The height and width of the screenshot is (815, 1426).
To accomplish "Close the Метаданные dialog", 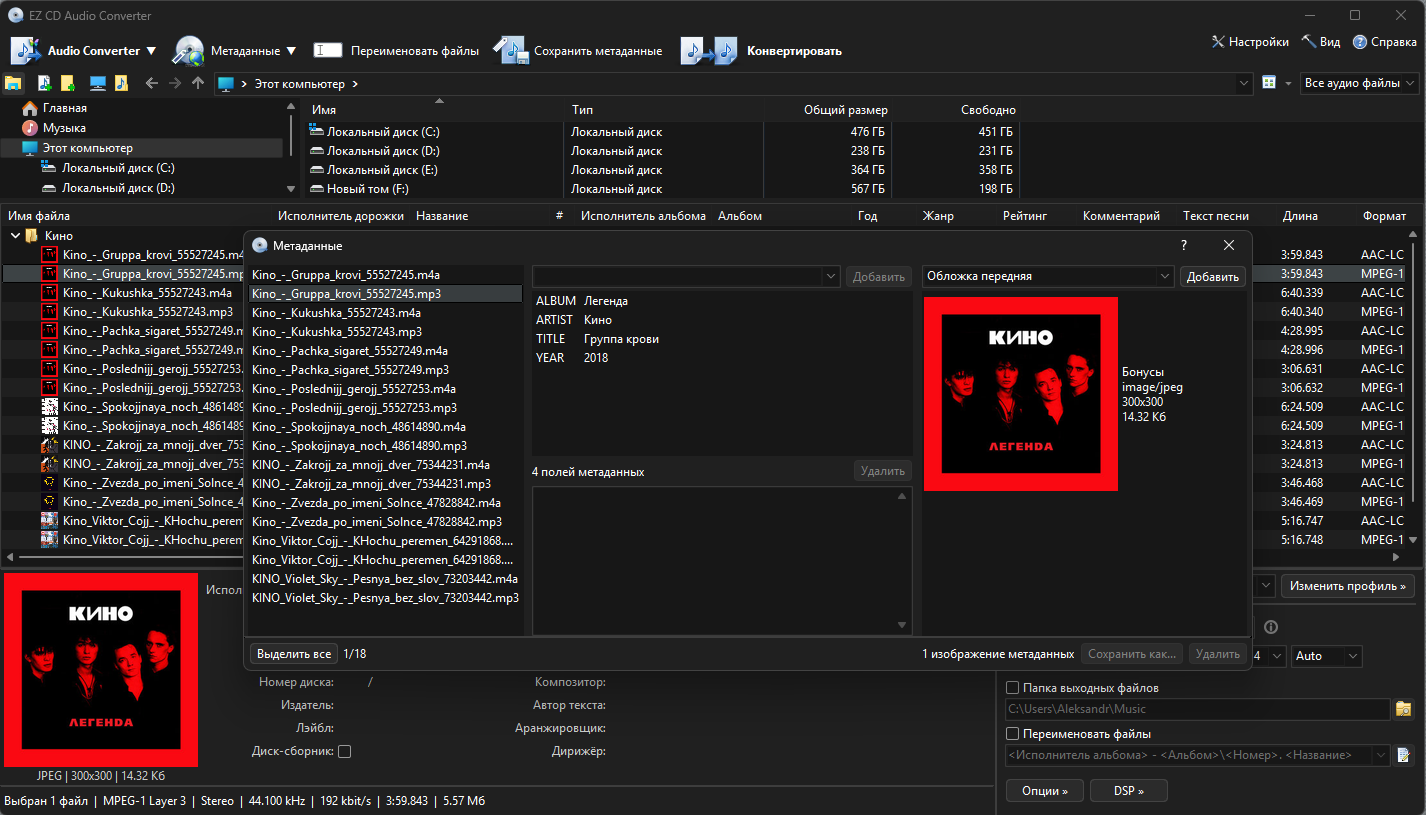I will pos(1229,245).
